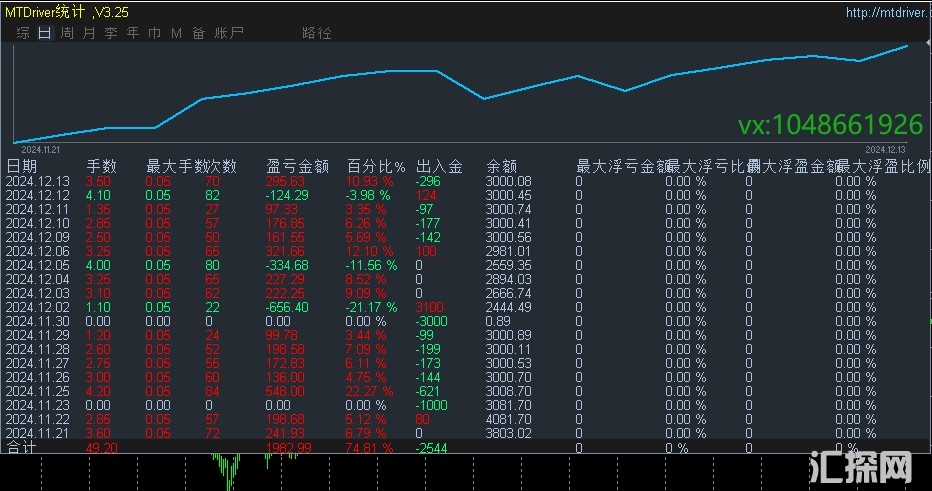Open the 季 quarterly tab
Viewport: 932px width, 491px height.
coord(110,32)
